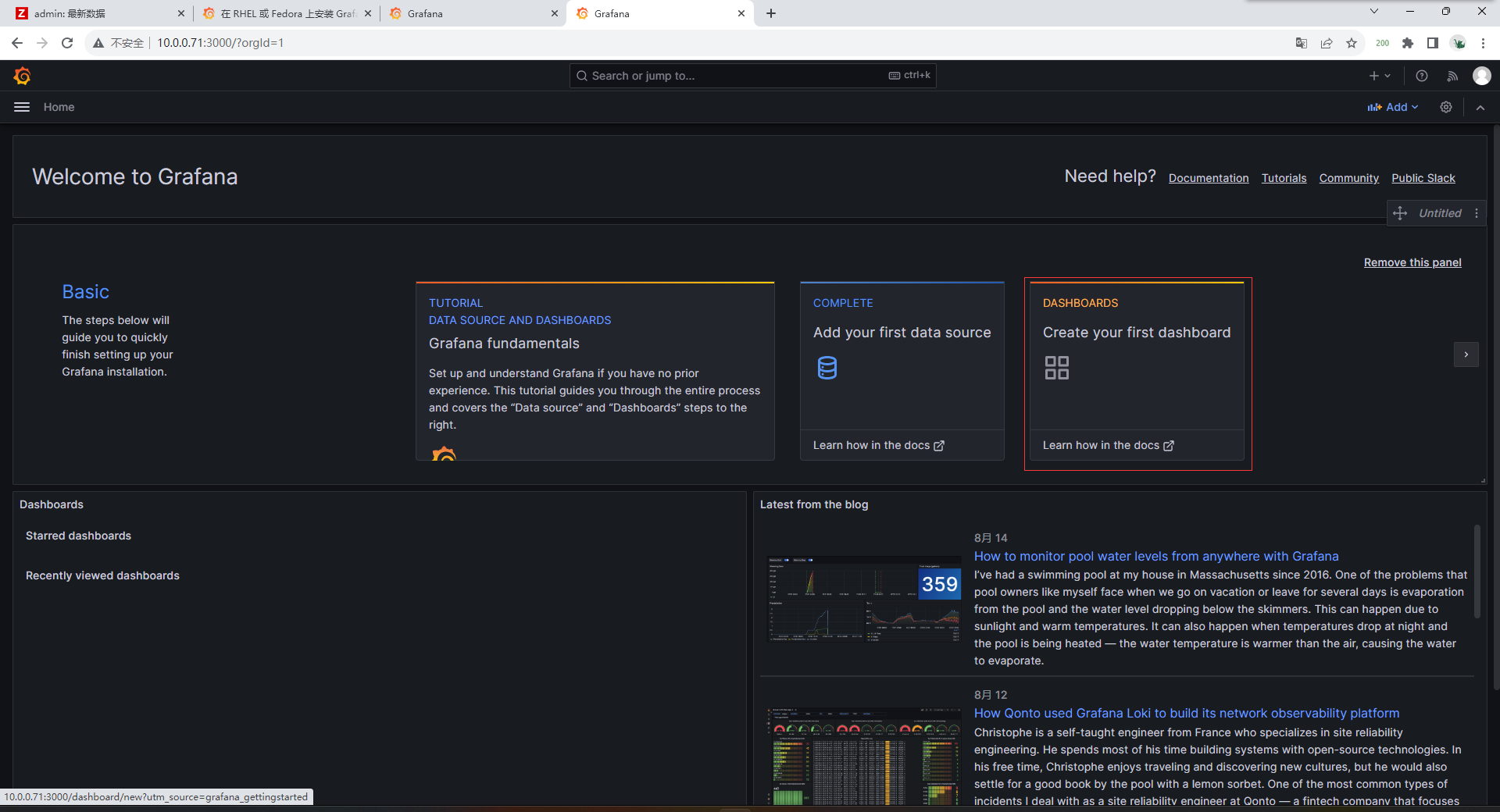Viewport: 1500px width, 812px height.
Task: Open the Chrome three-dot menu
Action: 1483,43
